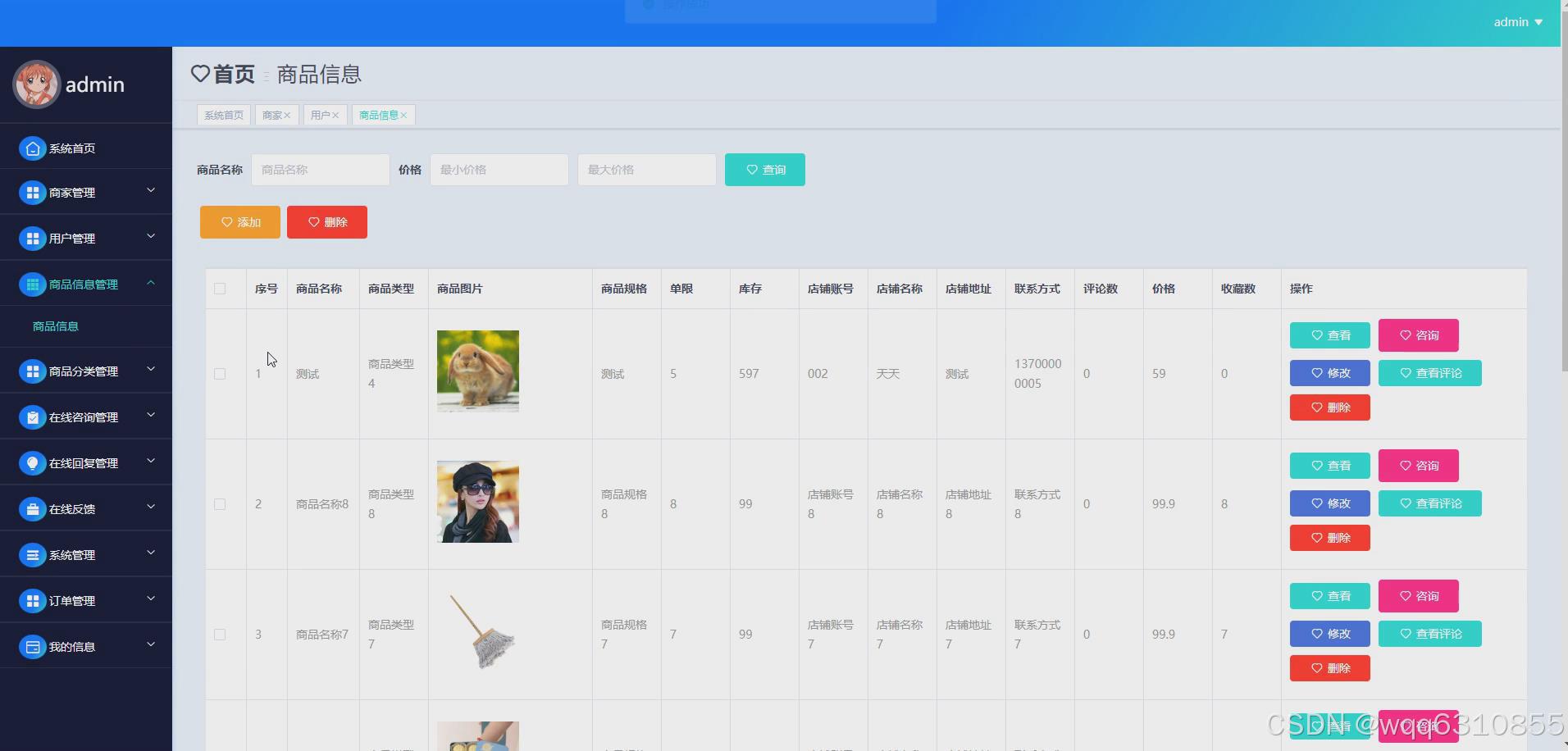Screen dimensions: 1568x751
Task: Click the orange 添加 button
Action: [x=239, y=221]
